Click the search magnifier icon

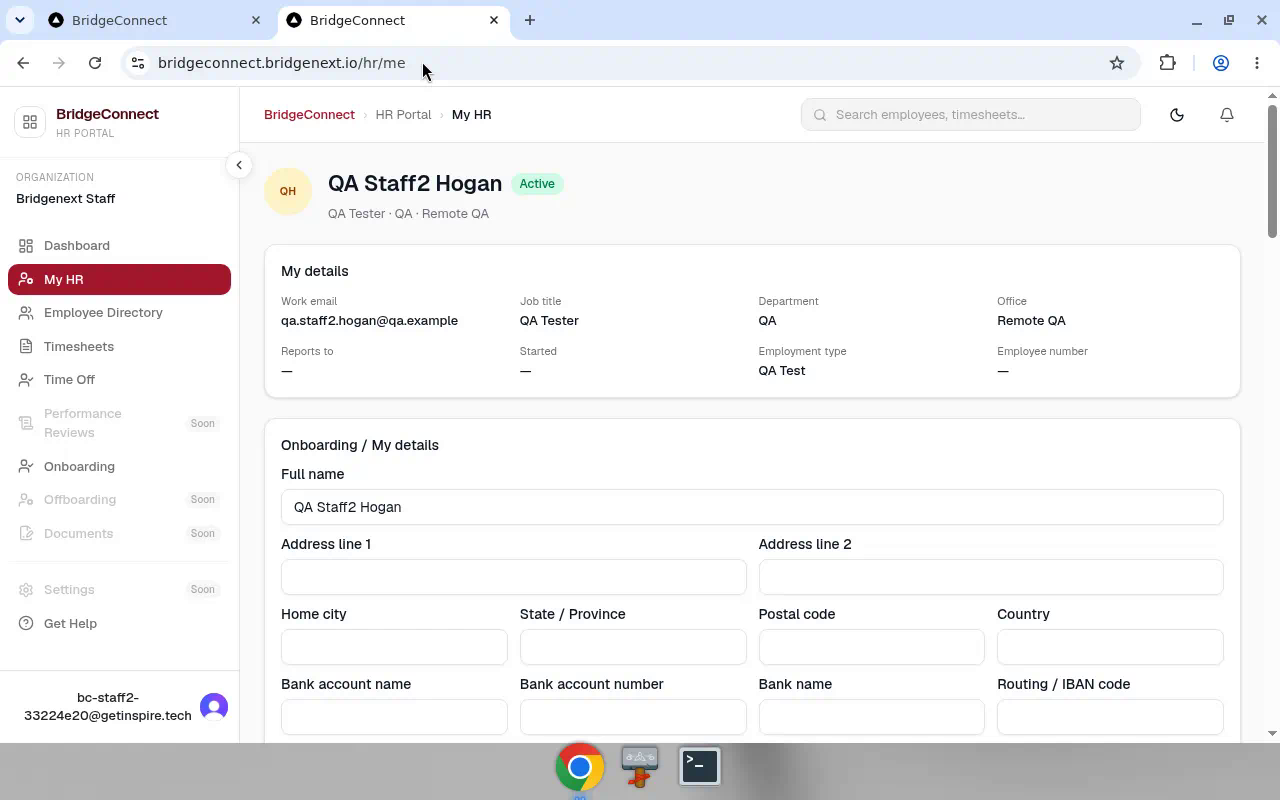[x=820, y=115]
